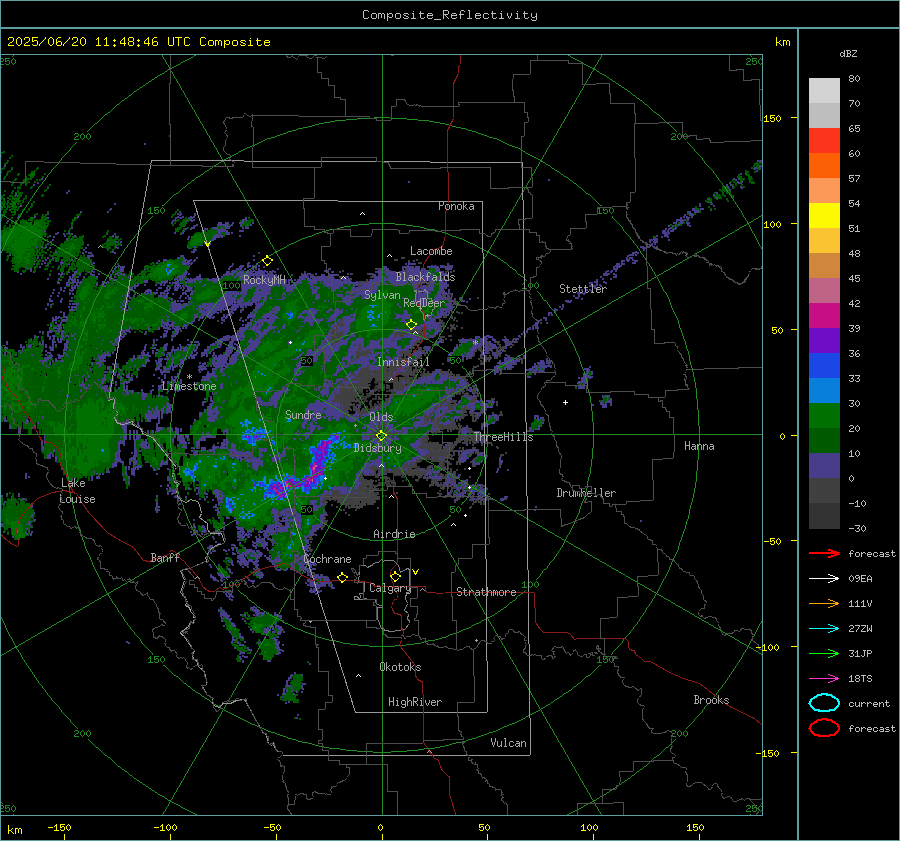This screenshot has height=841, width=900.
Task: Select yellow diamond marker near RedDeer
Action: (x=411, y=324)
